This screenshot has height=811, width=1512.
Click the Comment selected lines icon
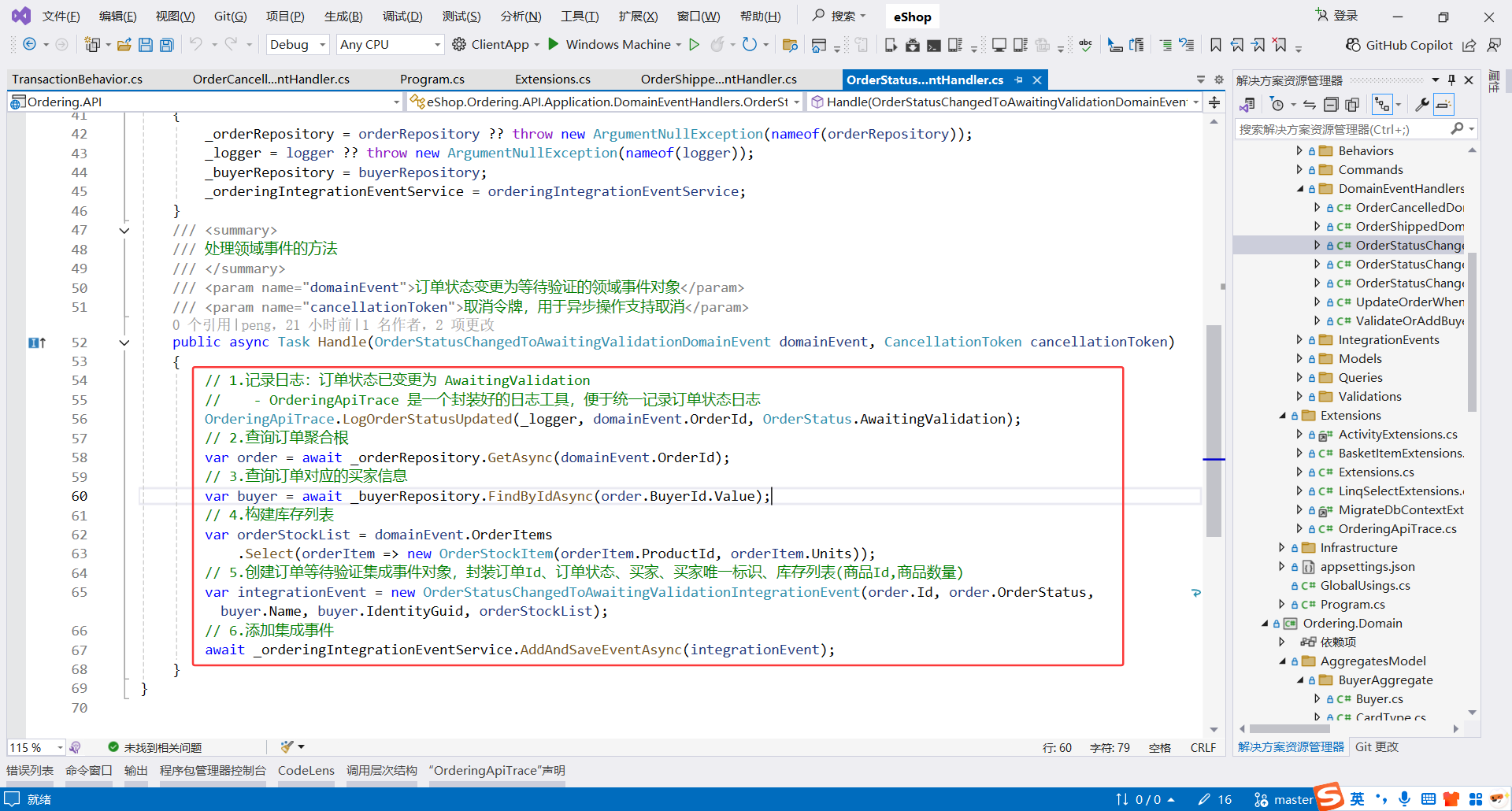[1166, 45]
